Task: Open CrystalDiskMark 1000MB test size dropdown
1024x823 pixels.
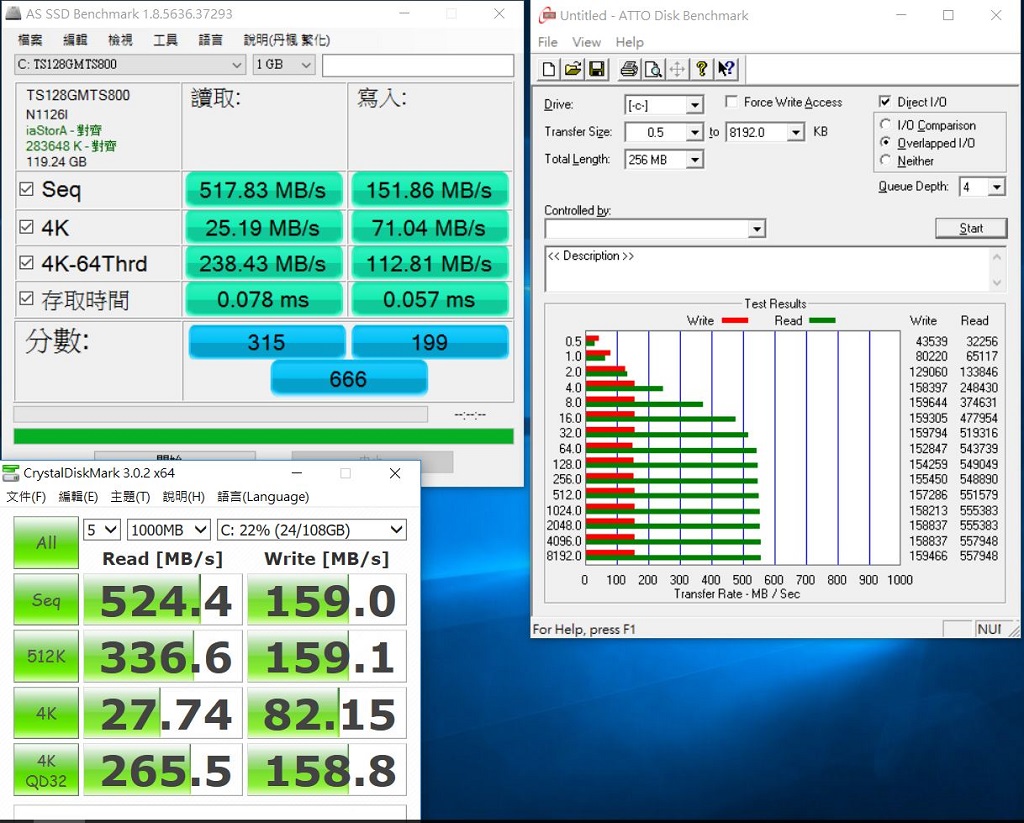Action: [x=168, y=530]
